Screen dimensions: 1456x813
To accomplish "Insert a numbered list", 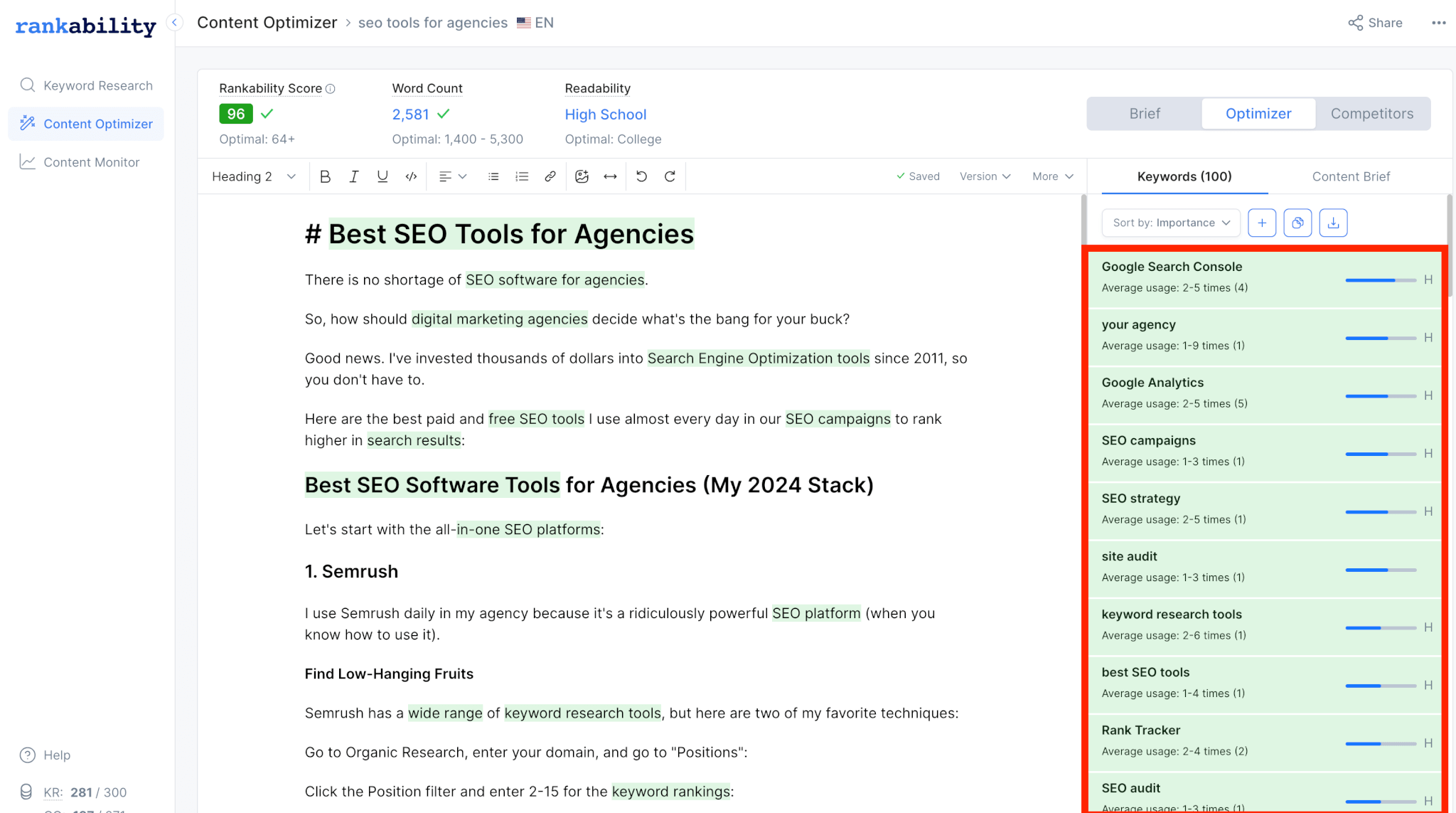I will coord(522,176).
